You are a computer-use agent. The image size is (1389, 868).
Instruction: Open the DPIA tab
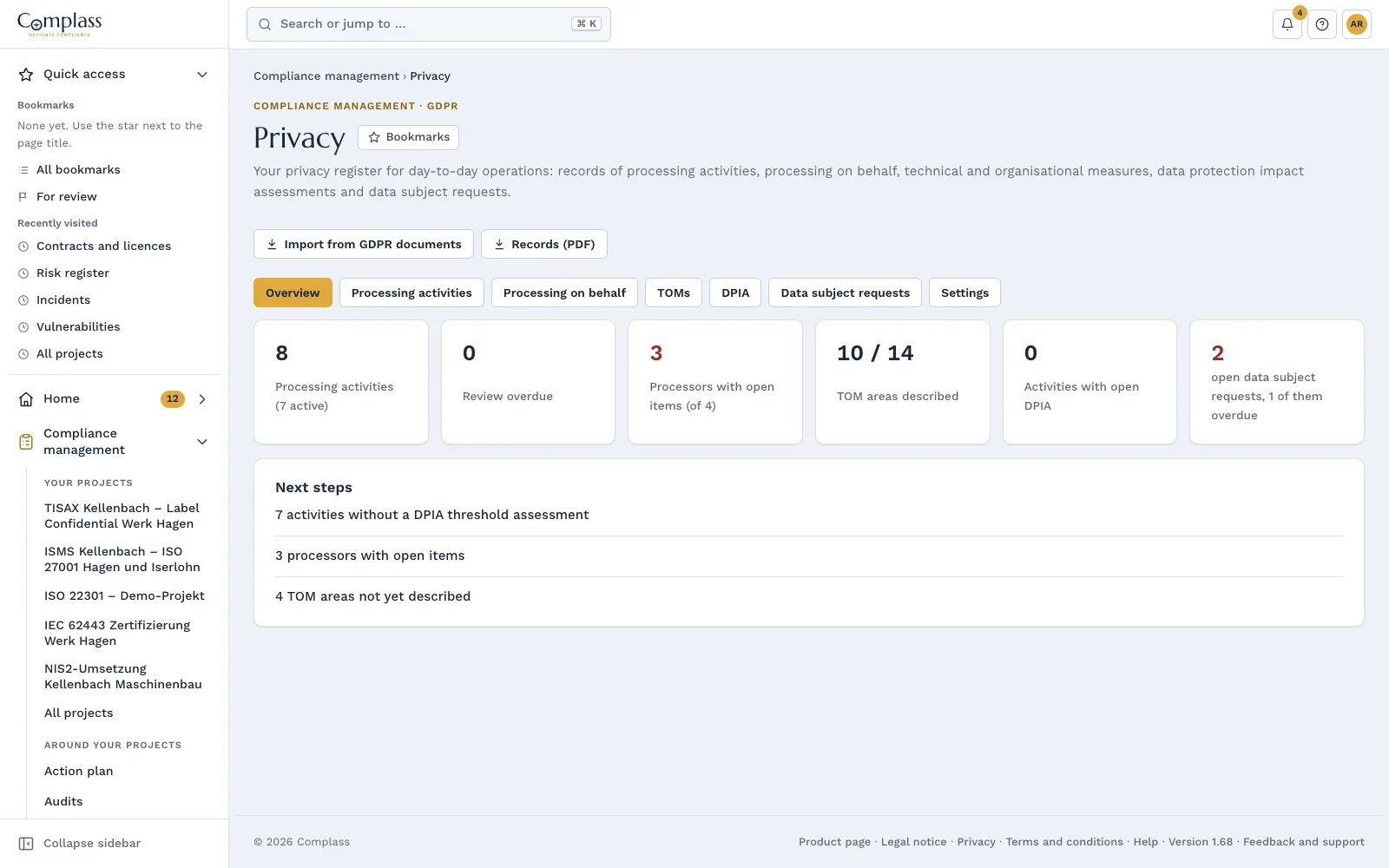click(735, 293)
